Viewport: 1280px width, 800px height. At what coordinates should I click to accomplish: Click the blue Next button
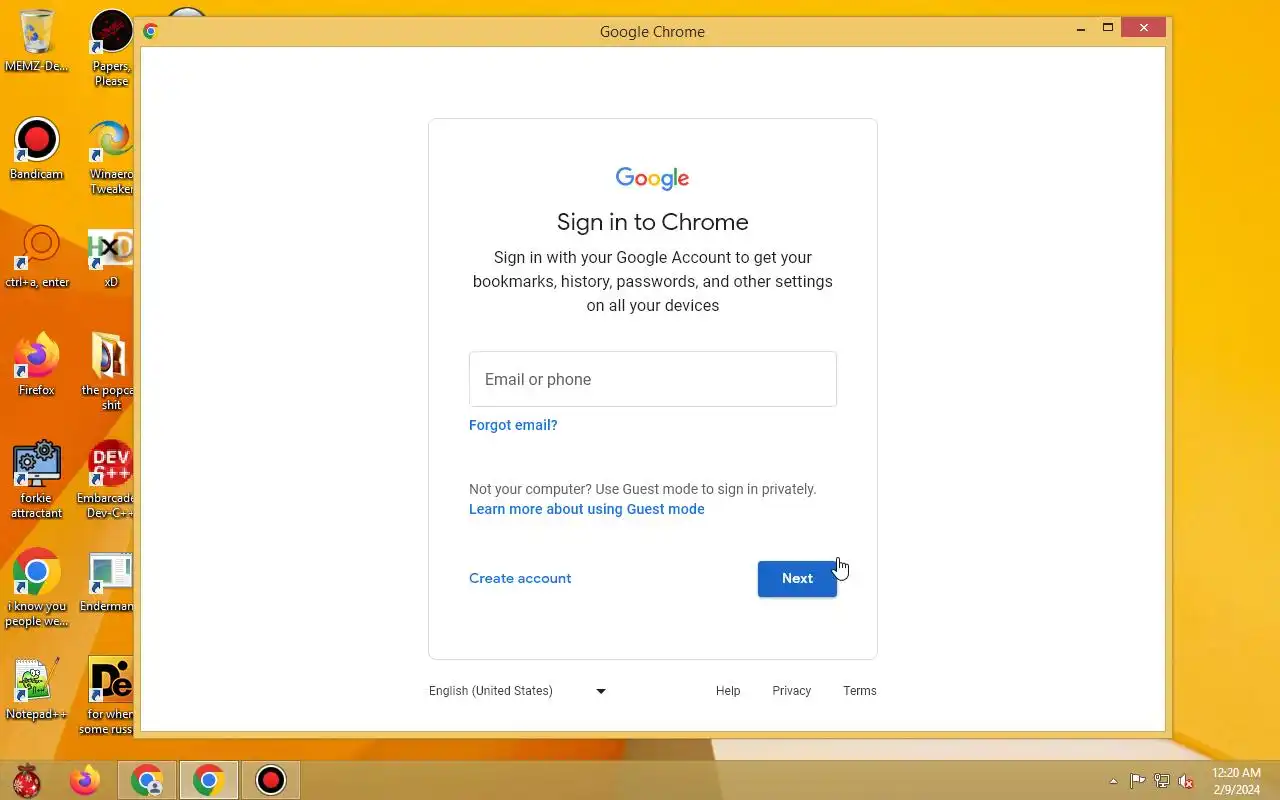pyautogui.click(x=797, y=579)
